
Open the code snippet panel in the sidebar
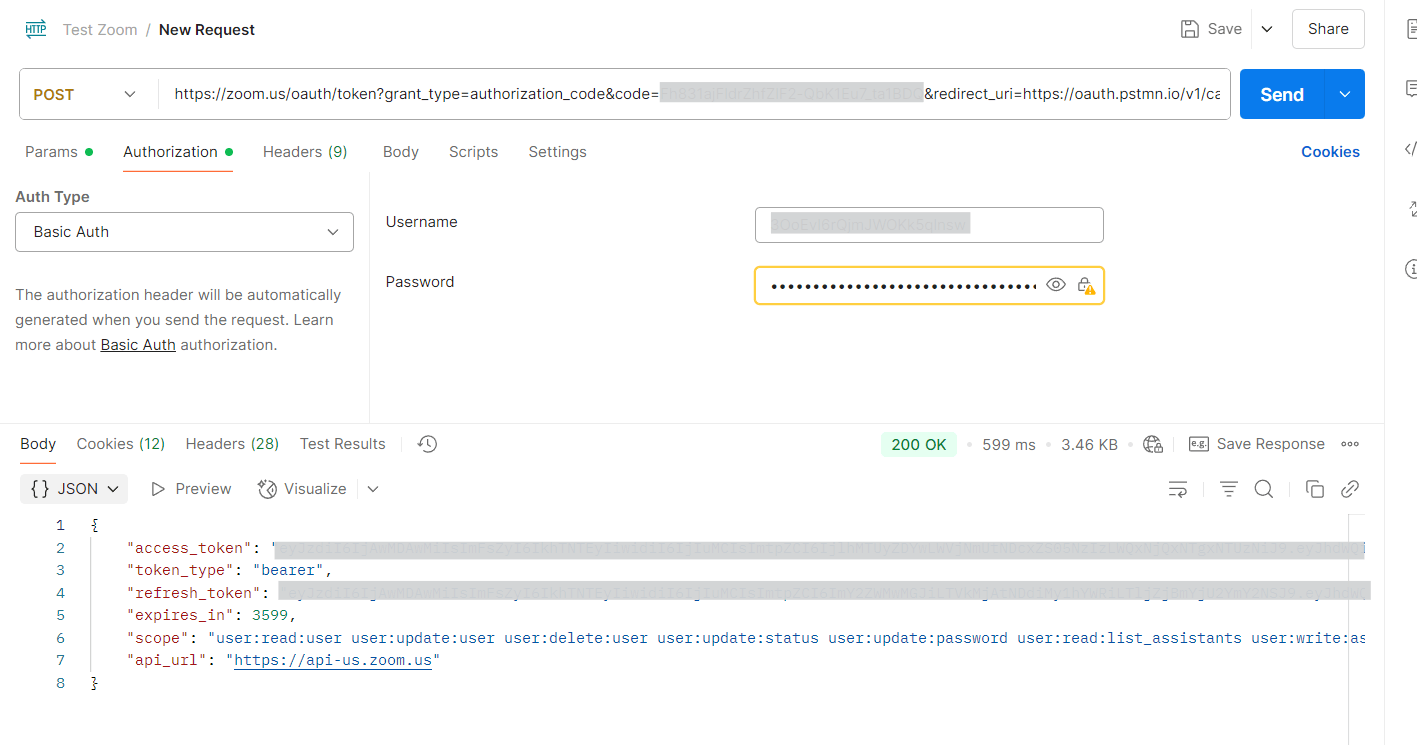pyautogui.click(x=1410, y=148)
